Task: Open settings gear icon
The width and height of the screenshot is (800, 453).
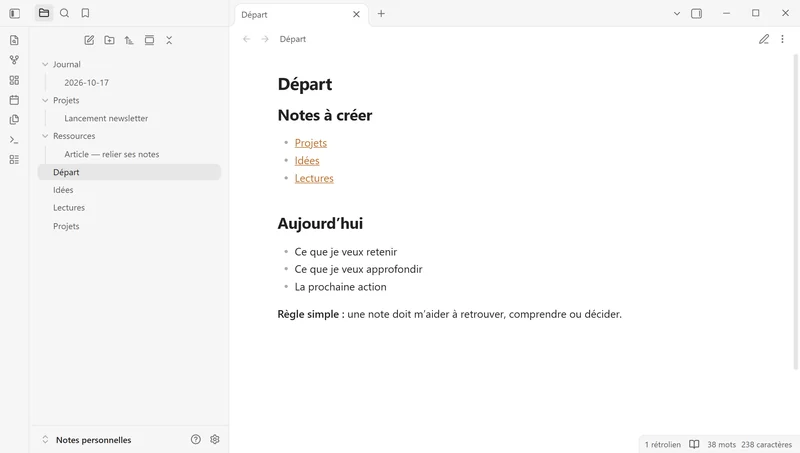Action: (215, 439)
